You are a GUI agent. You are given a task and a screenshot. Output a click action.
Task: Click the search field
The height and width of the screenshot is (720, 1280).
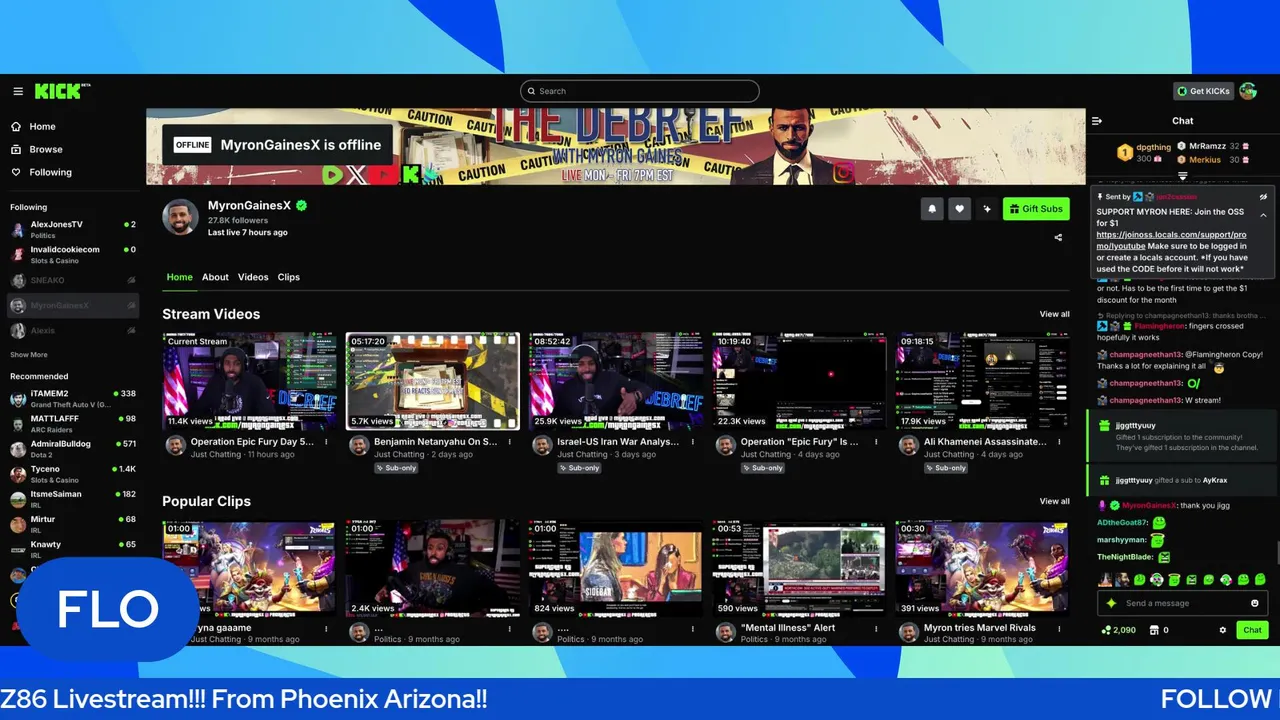(640, 91)
